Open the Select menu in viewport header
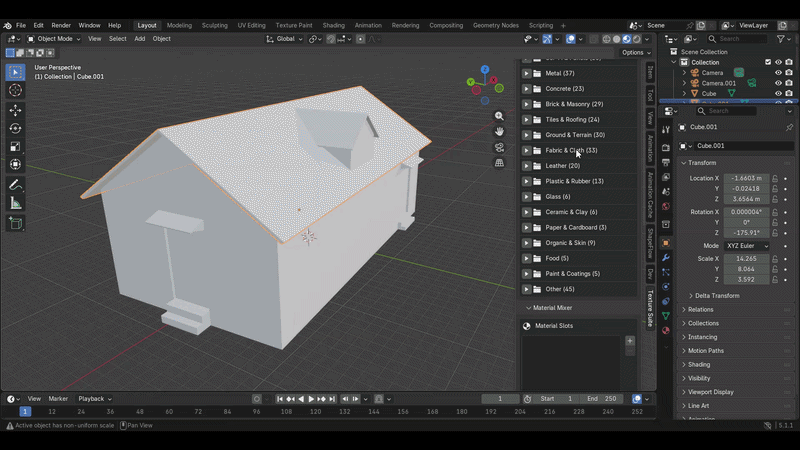Image resolution: width=800 pixels, height=450 pixels. coord(117,39)
